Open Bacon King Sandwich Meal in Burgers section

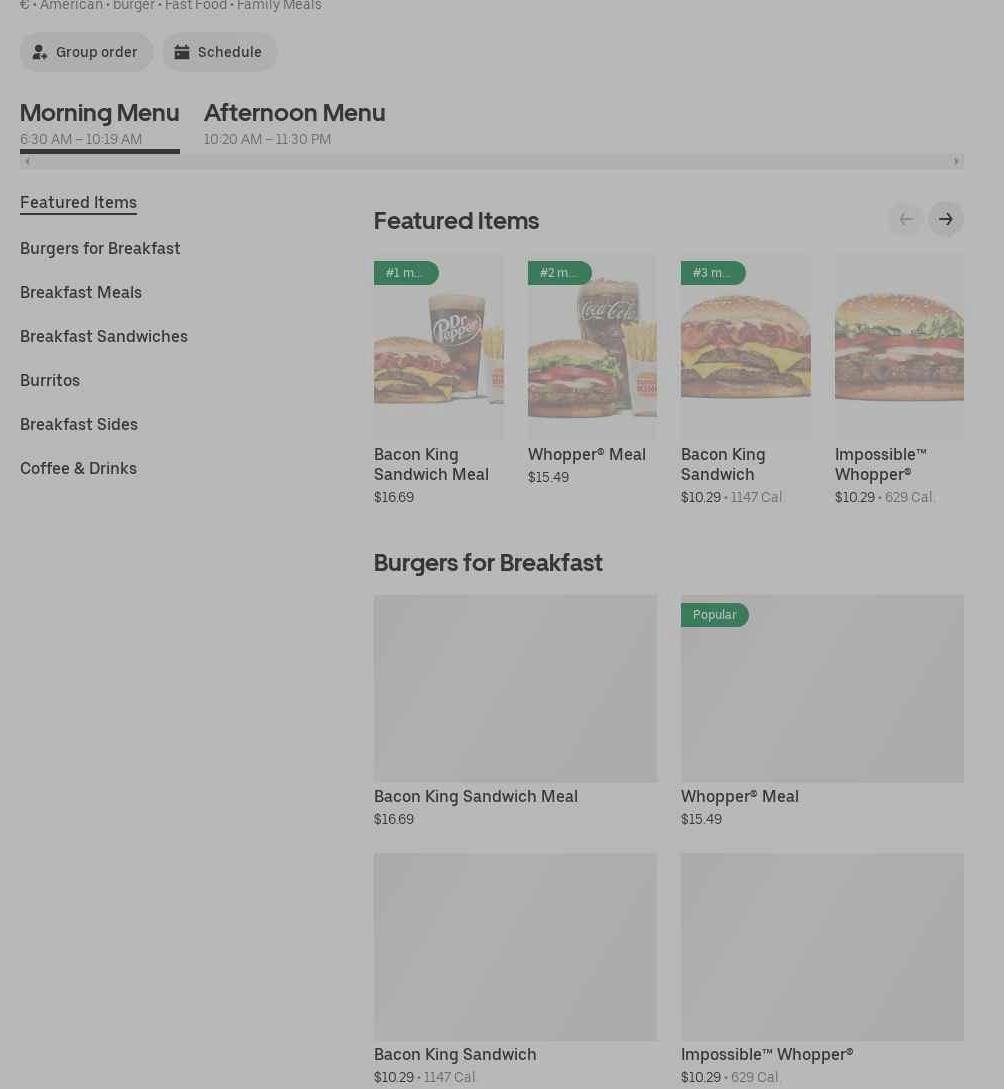point(515,690)
